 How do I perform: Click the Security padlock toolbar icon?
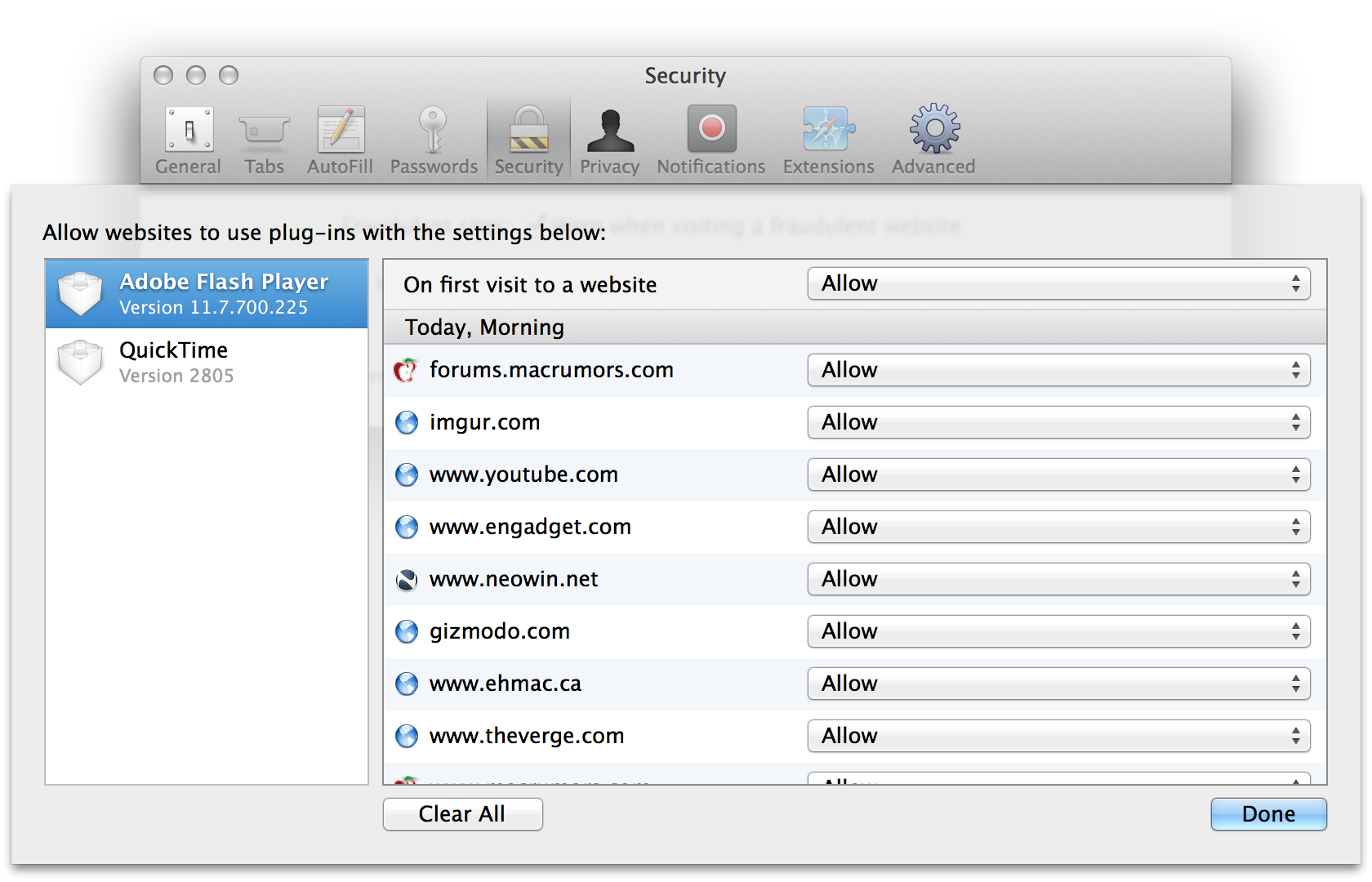point(529,131)
